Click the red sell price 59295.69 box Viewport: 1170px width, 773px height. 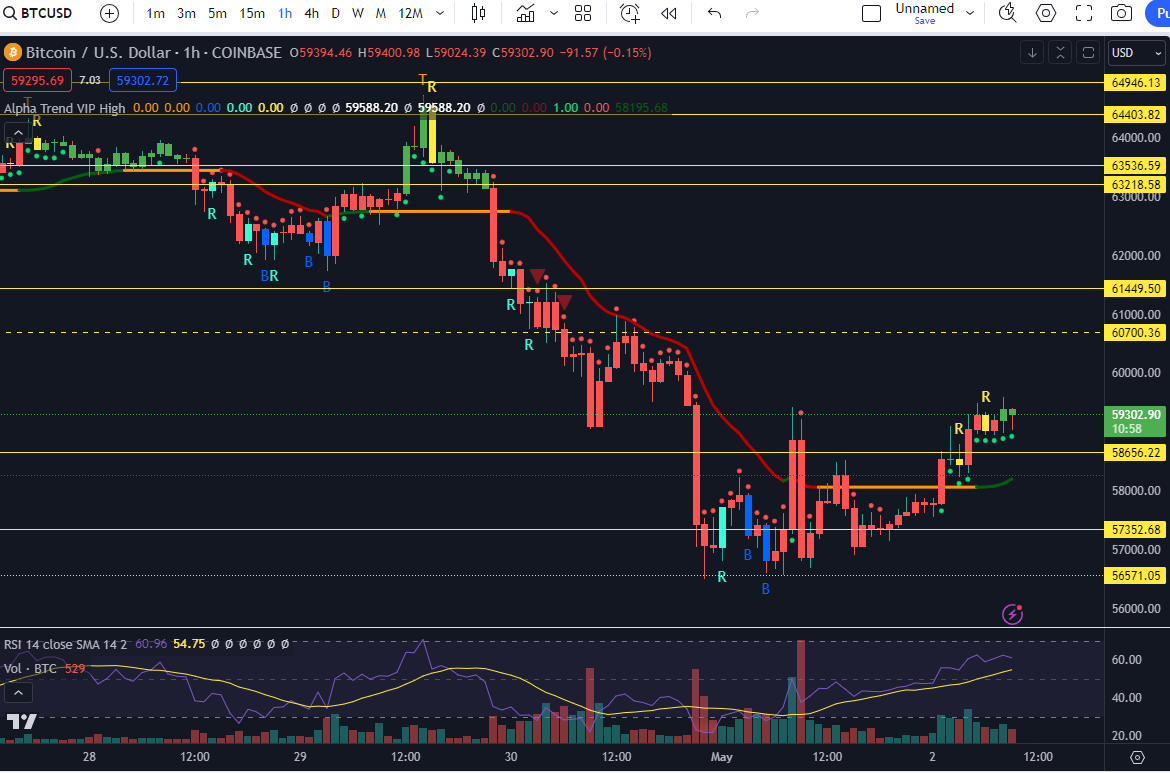[x=37, y=80]
